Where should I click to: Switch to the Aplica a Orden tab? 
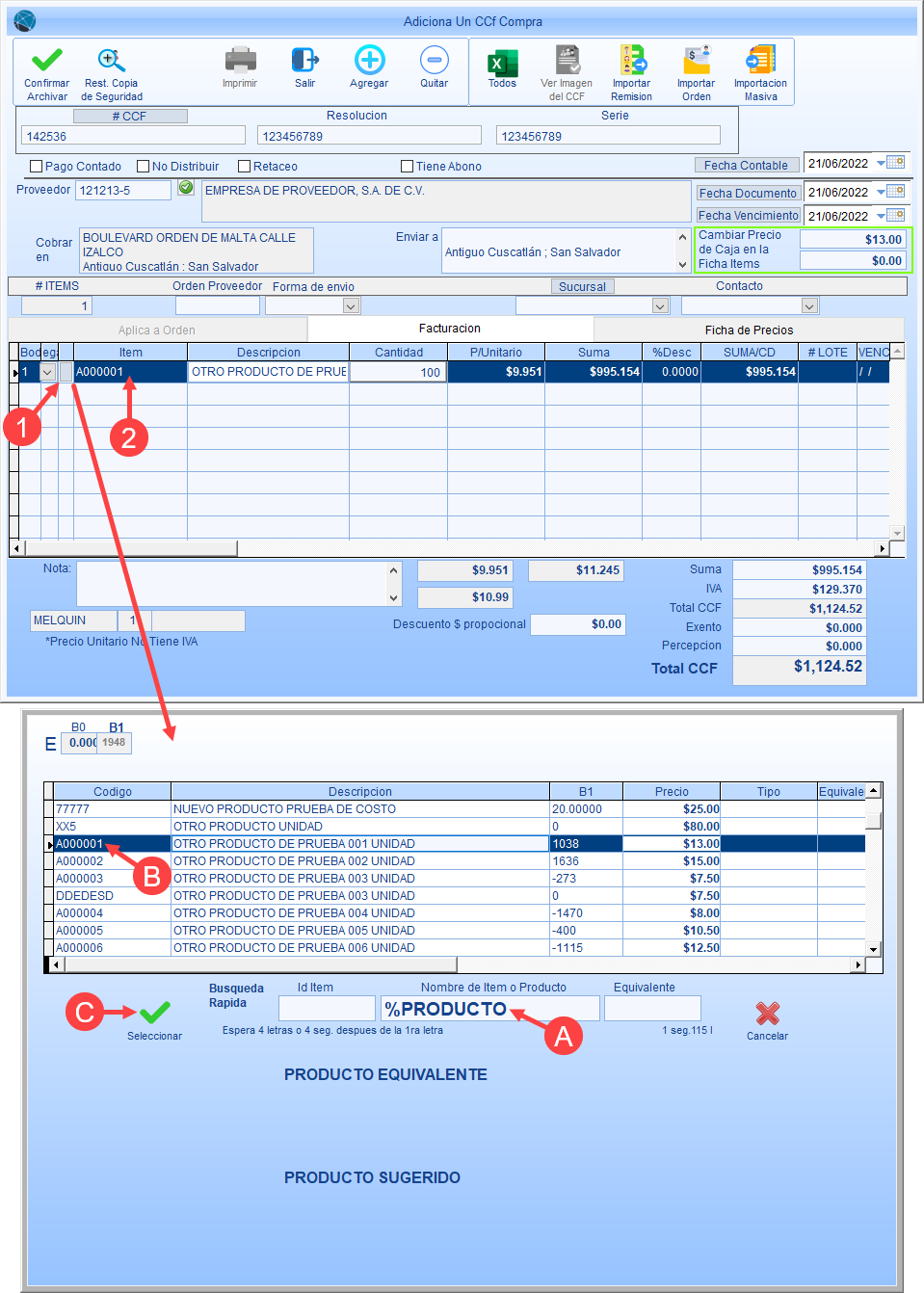tap(157, 330)
